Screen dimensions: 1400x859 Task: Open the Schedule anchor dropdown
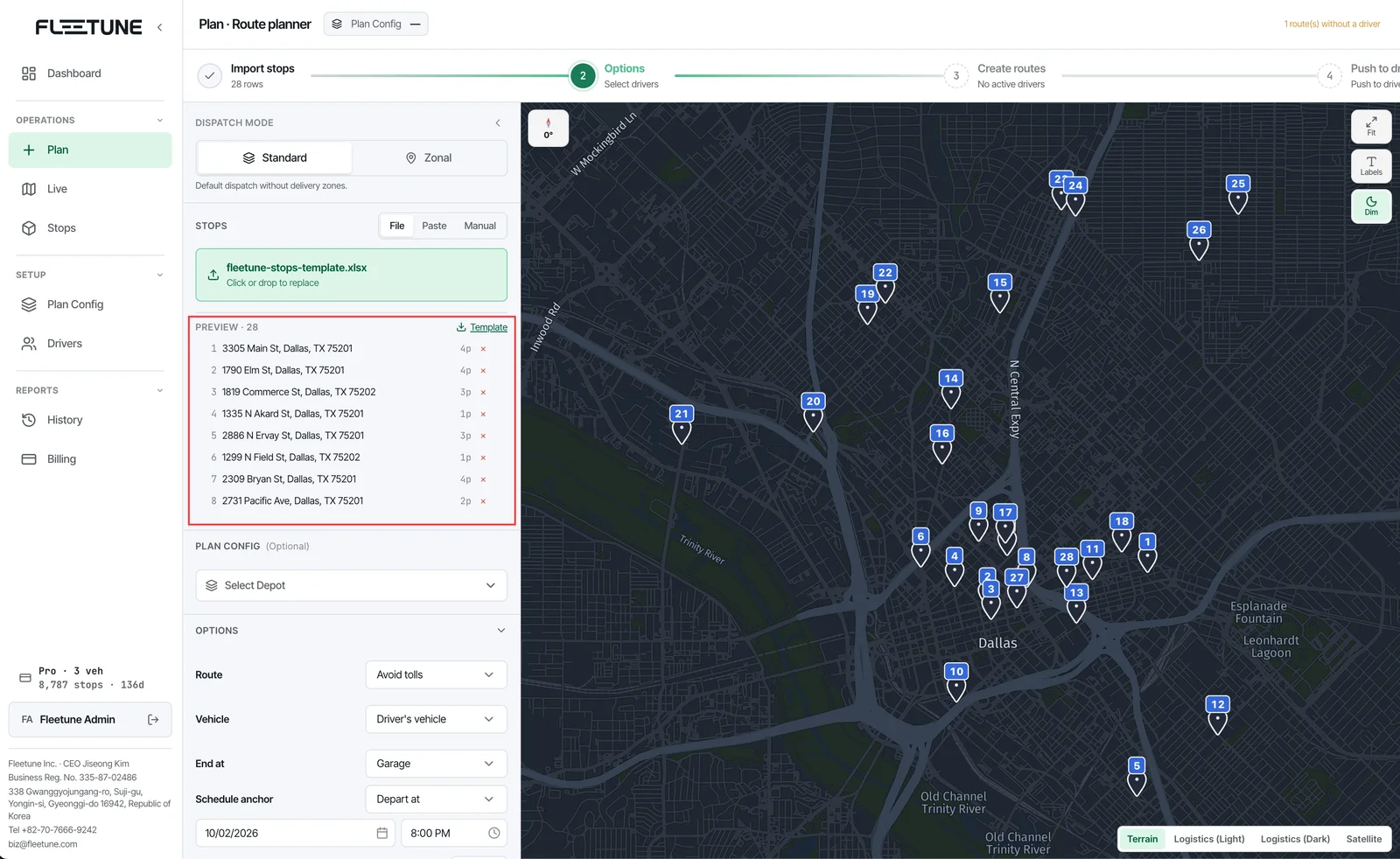coord(436,800)
